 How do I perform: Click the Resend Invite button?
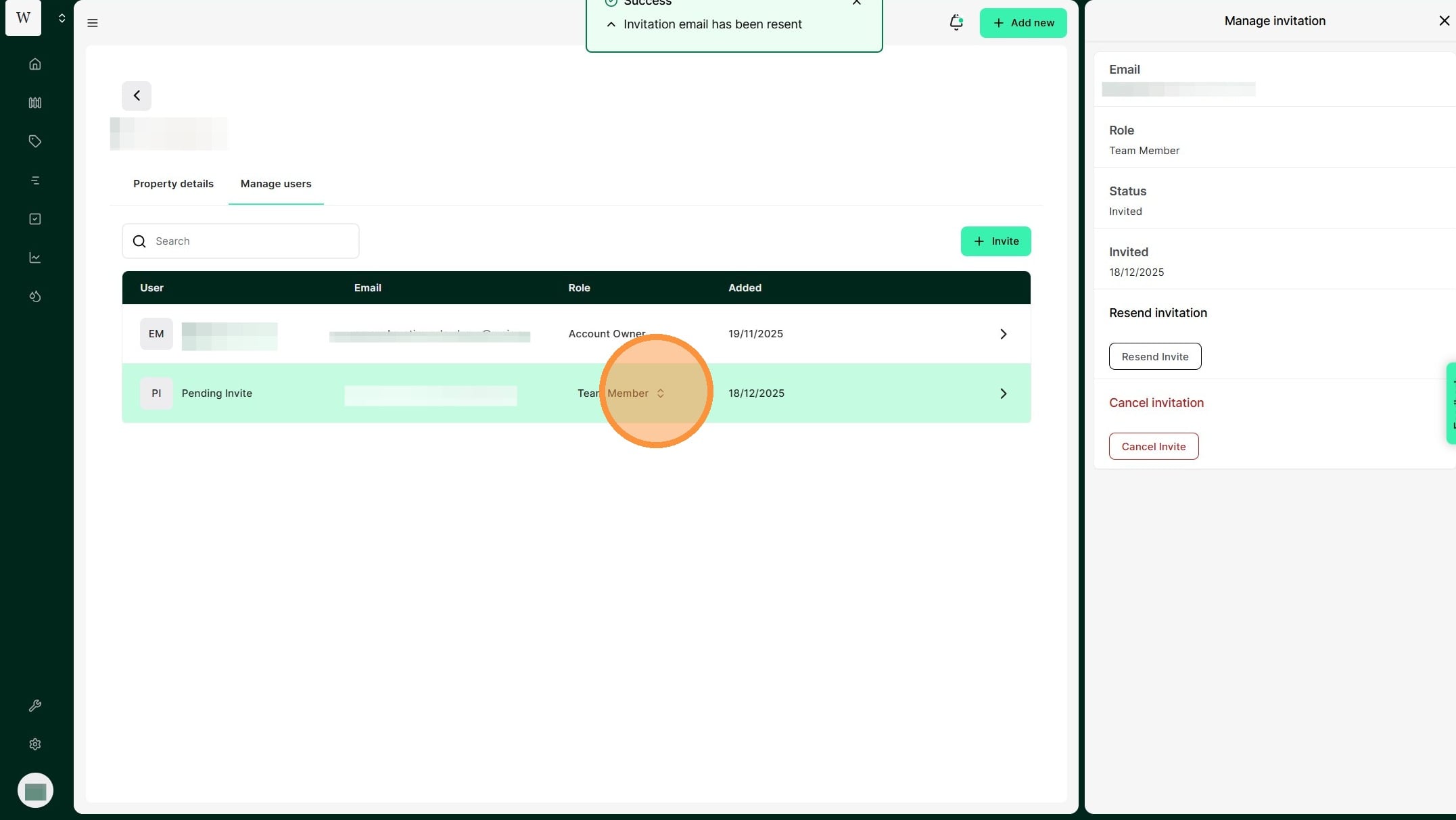pos(1154,356)
